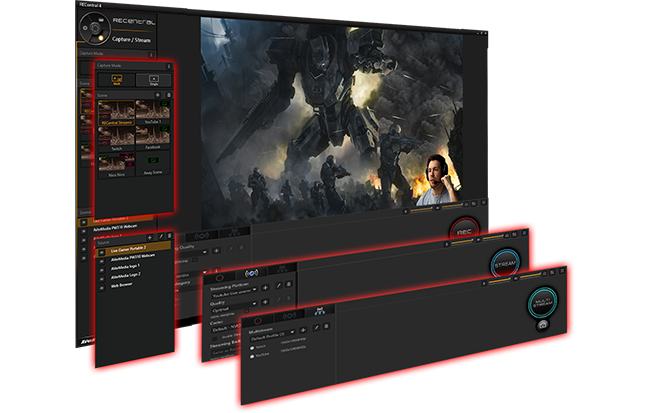Delete the streaming platform with the trash icon
The width and height of the screenshot is (650, 413).
coord(289,284)
